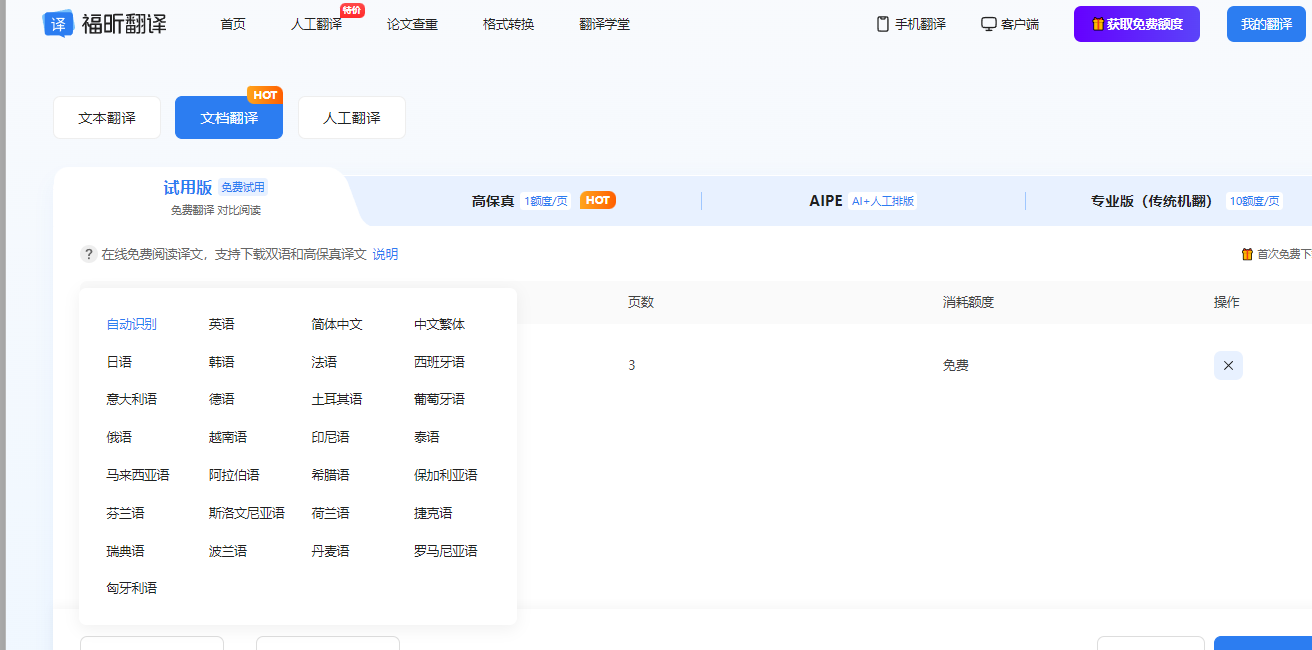This screenshot has width=1312, height=650.
Task: Switch to the AIPE translation mode
Action: coord(826,201)
